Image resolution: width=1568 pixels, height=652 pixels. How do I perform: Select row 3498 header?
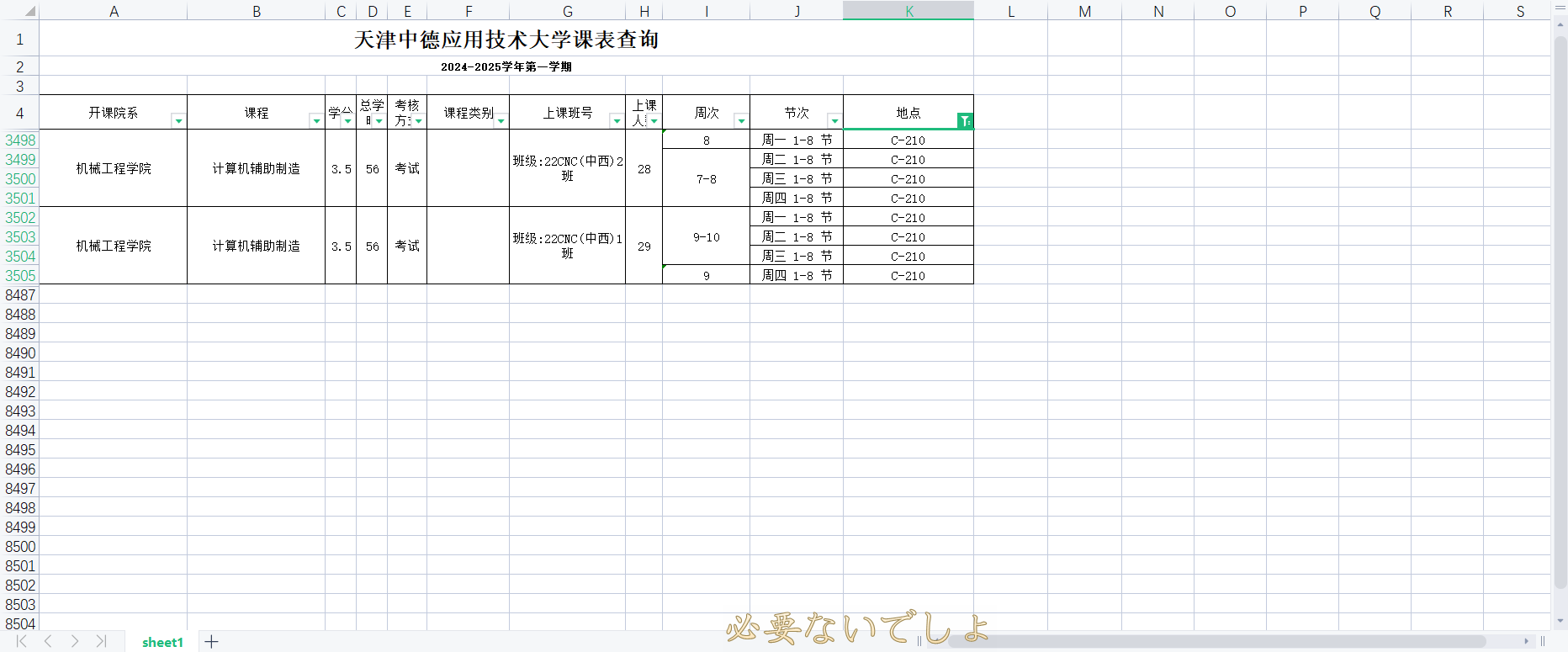19,140
